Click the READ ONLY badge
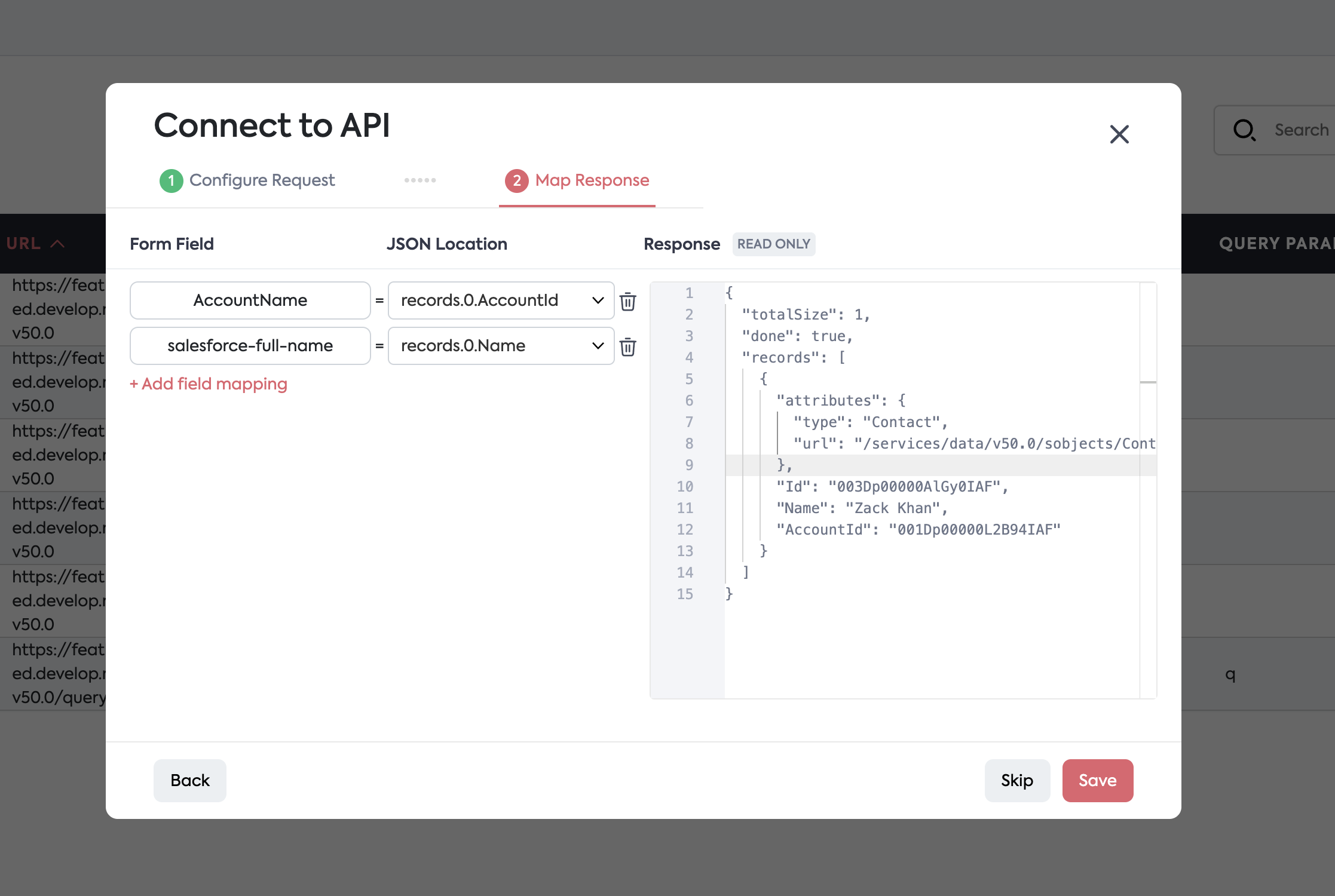1335x896 pixels. [x=773, y=244]
